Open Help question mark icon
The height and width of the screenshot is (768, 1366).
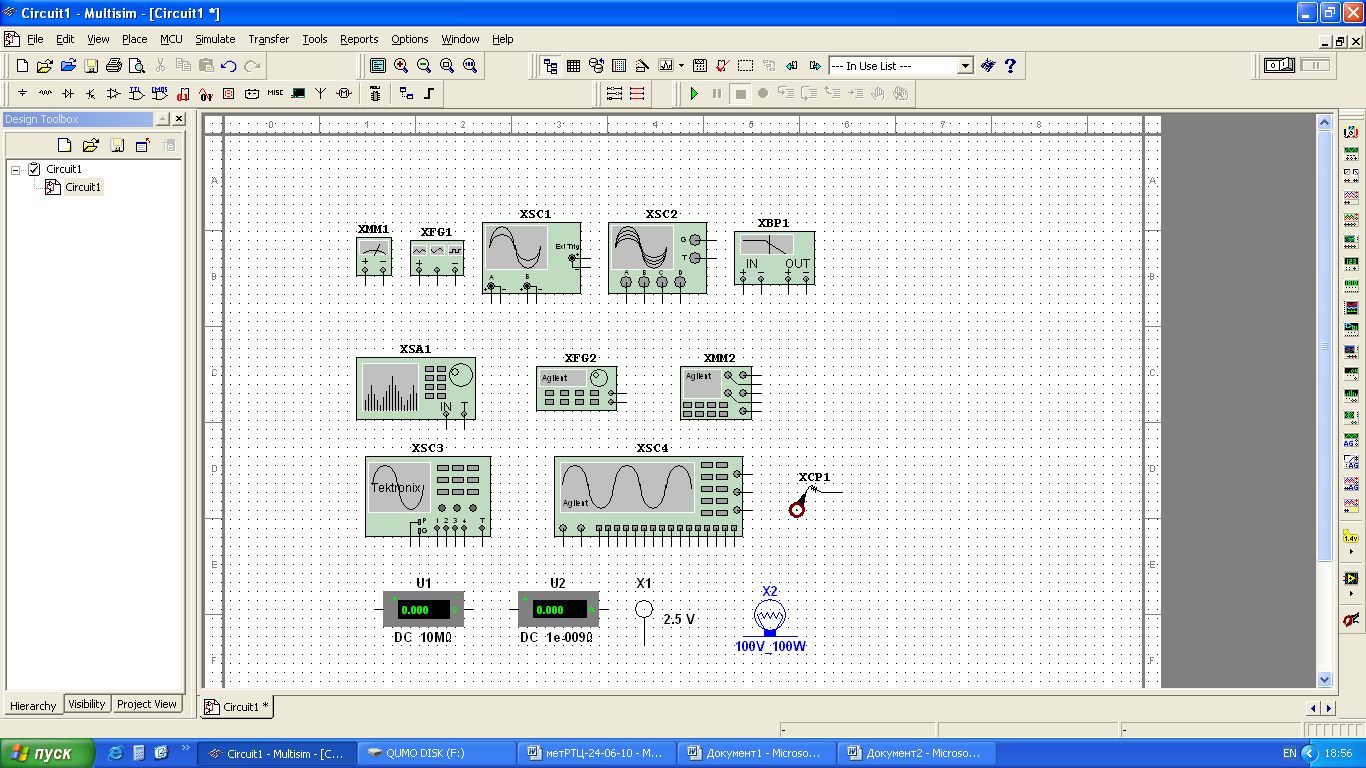(1010, 66)
